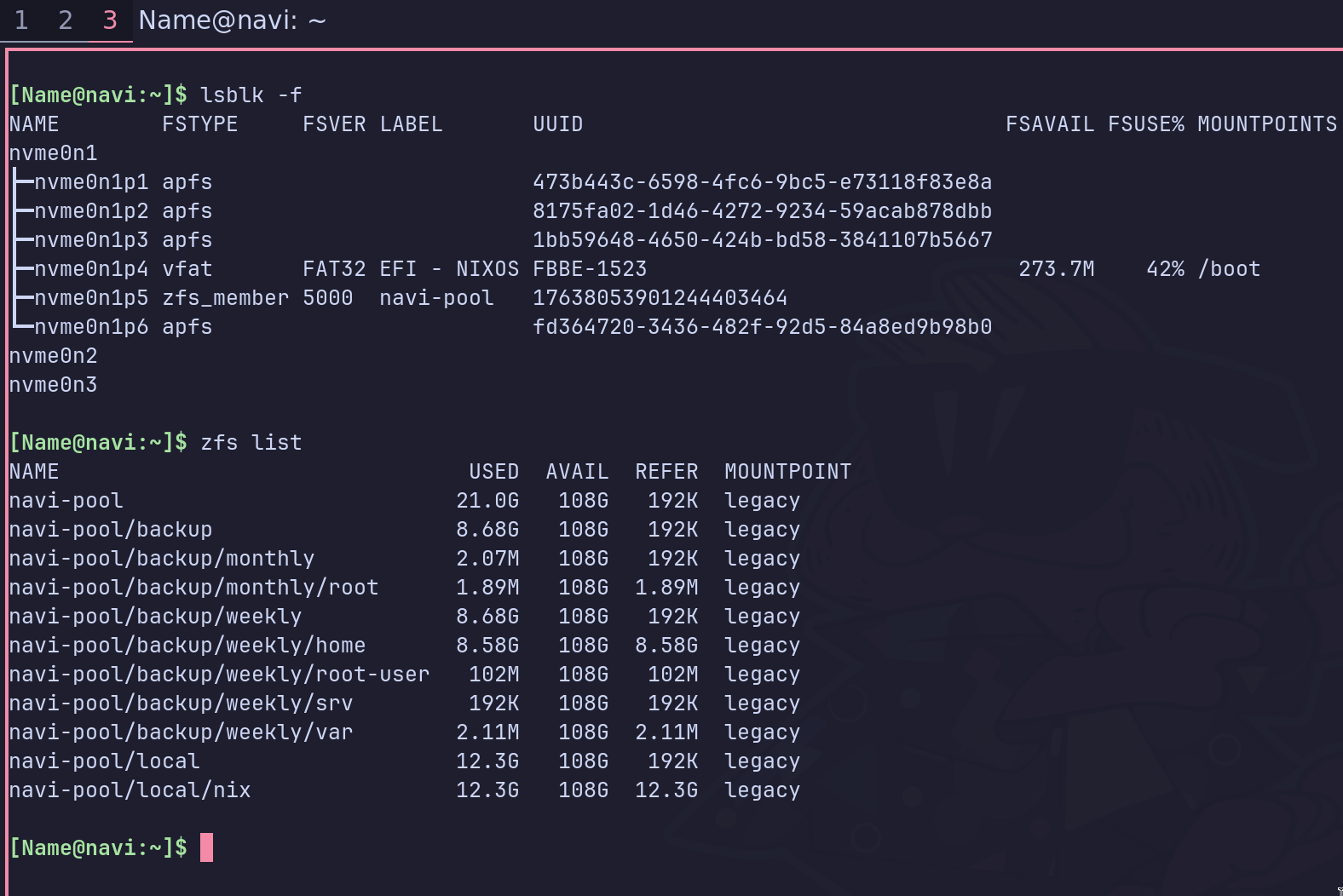
Task: Click the /boot mountpoint text
Action: (1229, 269)
